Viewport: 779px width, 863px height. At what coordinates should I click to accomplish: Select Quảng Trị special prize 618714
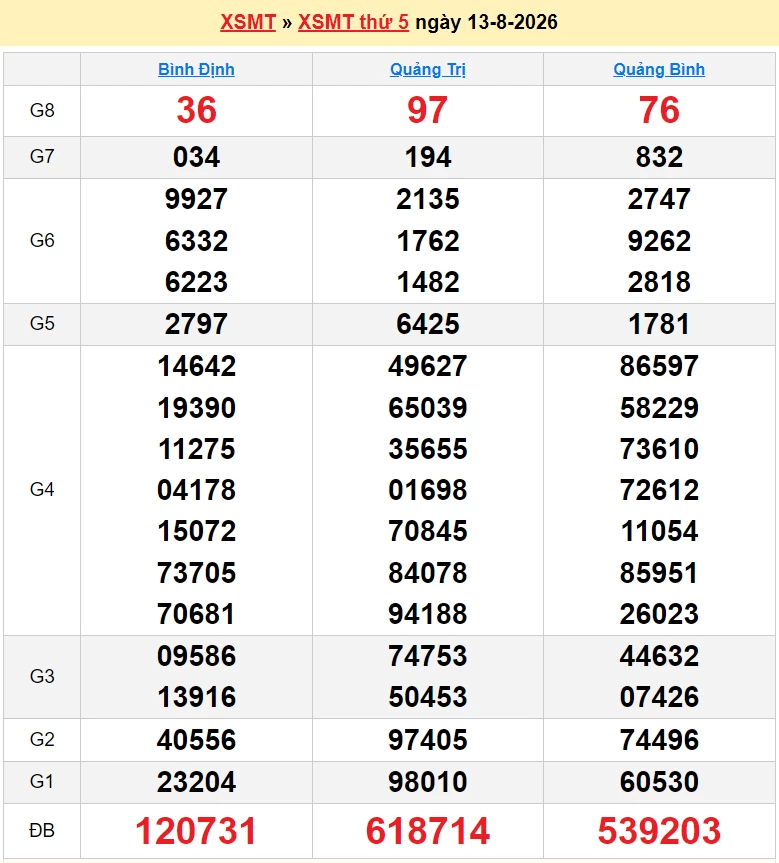click(428, 831)
